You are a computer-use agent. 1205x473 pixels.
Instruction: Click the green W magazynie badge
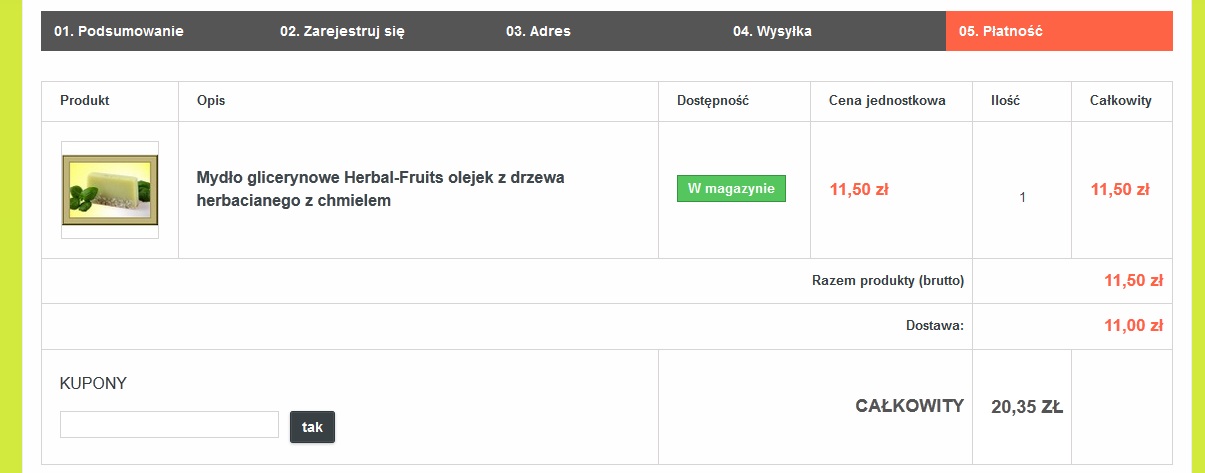731,189
